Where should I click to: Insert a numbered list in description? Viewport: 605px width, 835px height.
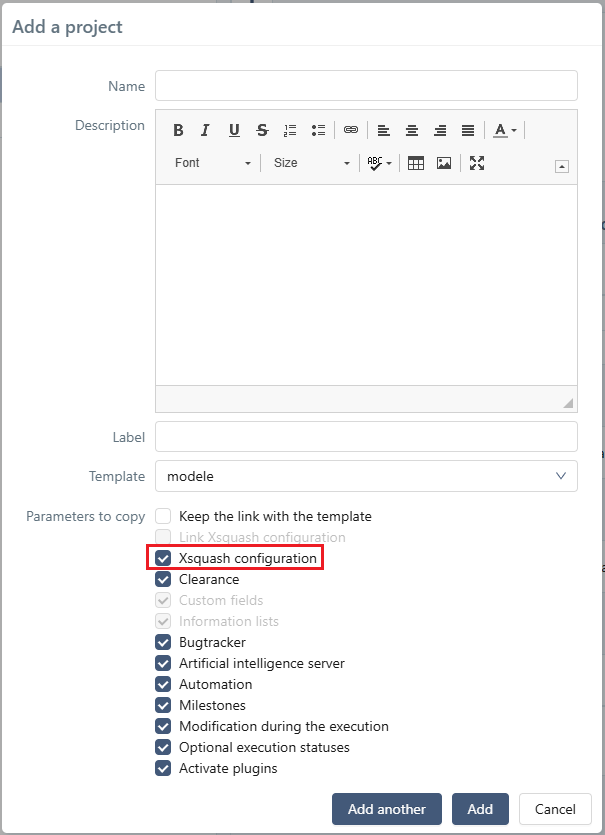[290, 130]
